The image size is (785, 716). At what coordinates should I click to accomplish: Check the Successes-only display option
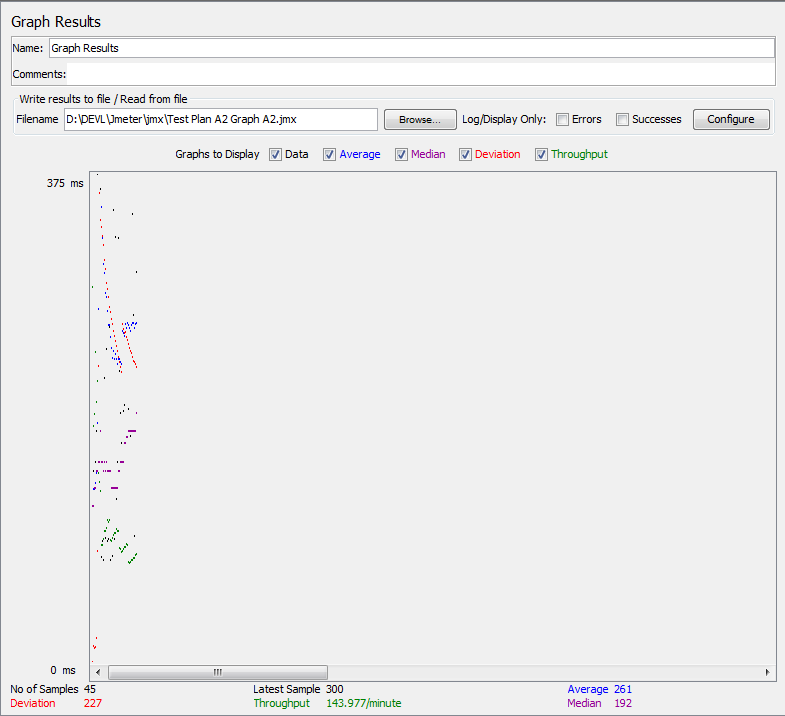click(623, 120)
